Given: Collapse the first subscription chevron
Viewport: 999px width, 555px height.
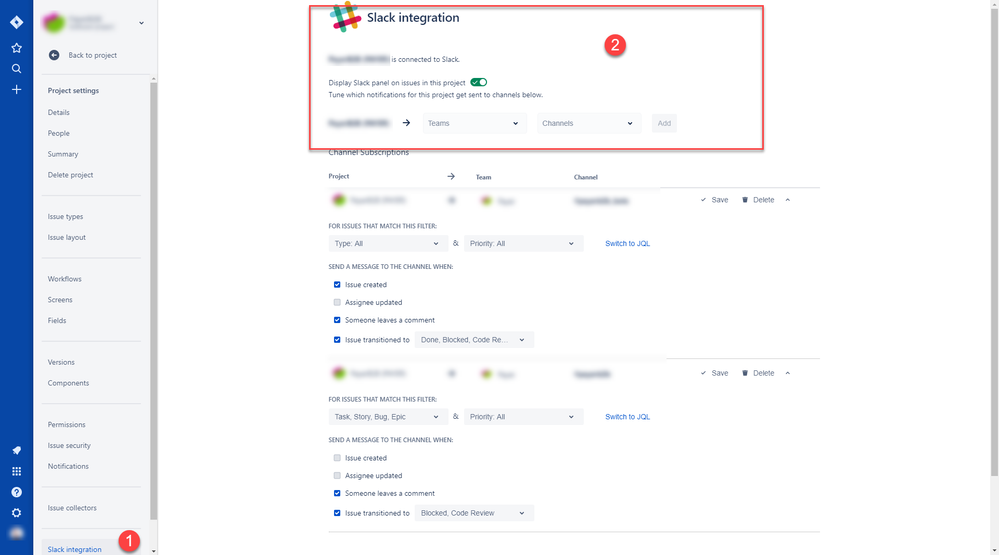Looking at the screenshot, I should (787, 200).
